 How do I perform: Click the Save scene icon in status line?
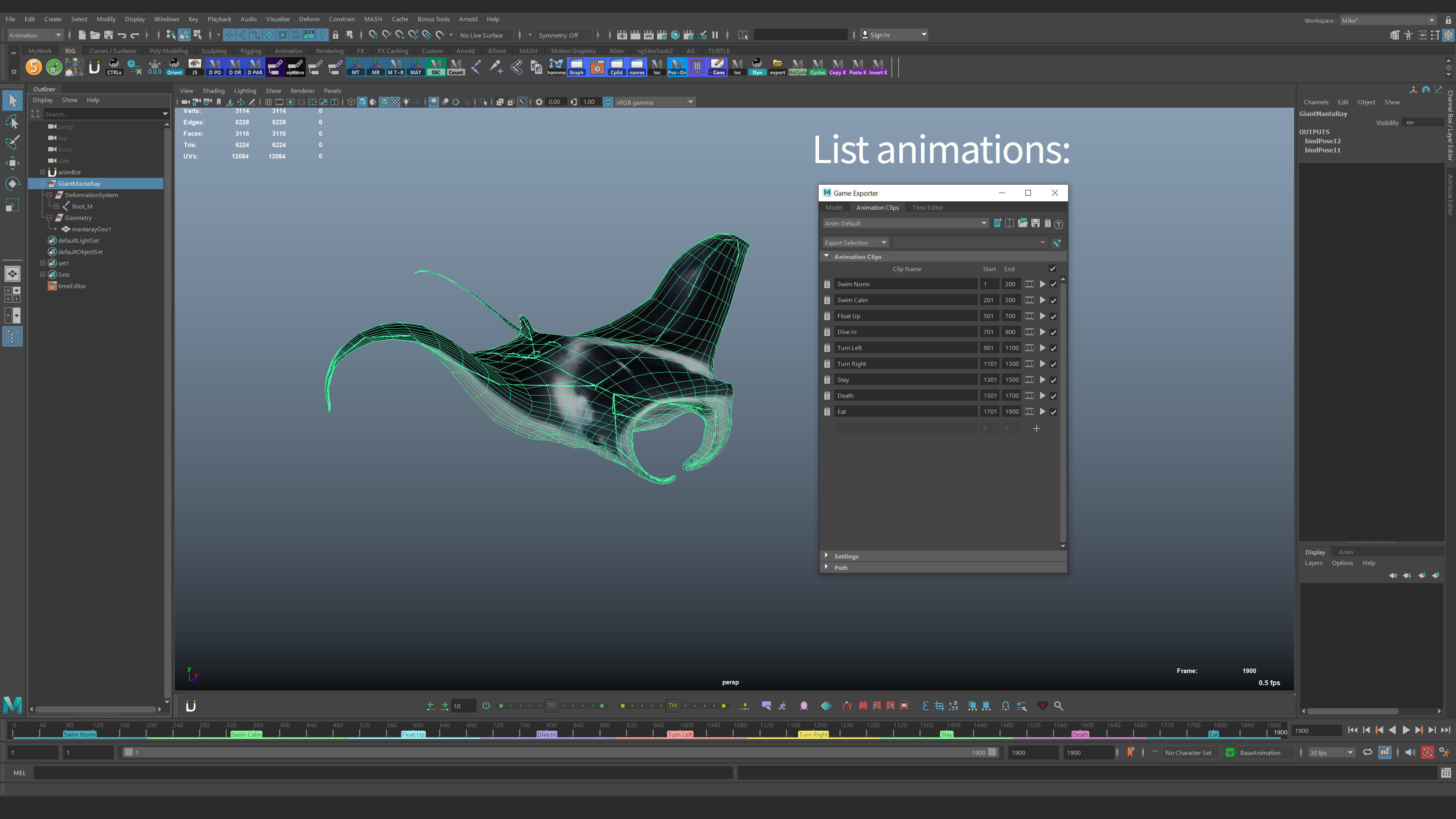click(x=108, y=35)
